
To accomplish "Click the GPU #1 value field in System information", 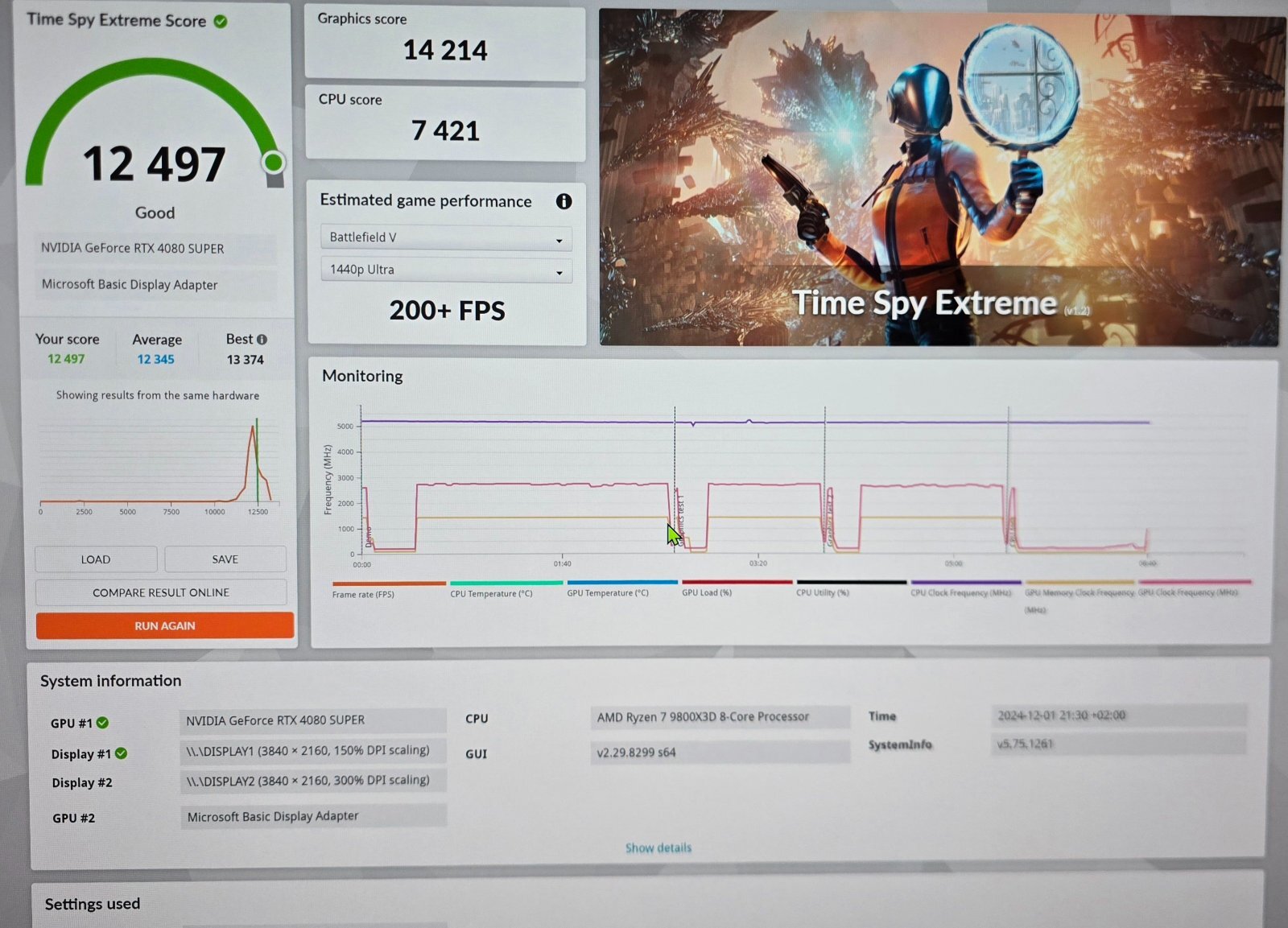I will 312,720.
